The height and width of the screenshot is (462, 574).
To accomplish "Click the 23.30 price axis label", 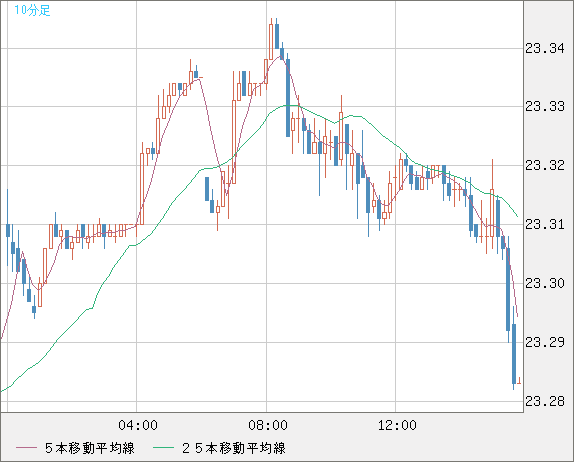I will 545,283.
